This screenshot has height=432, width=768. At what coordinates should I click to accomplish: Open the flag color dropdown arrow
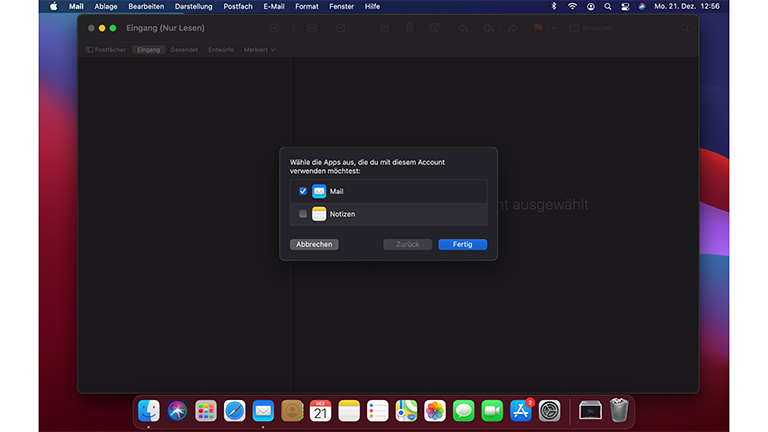[554, 28]
